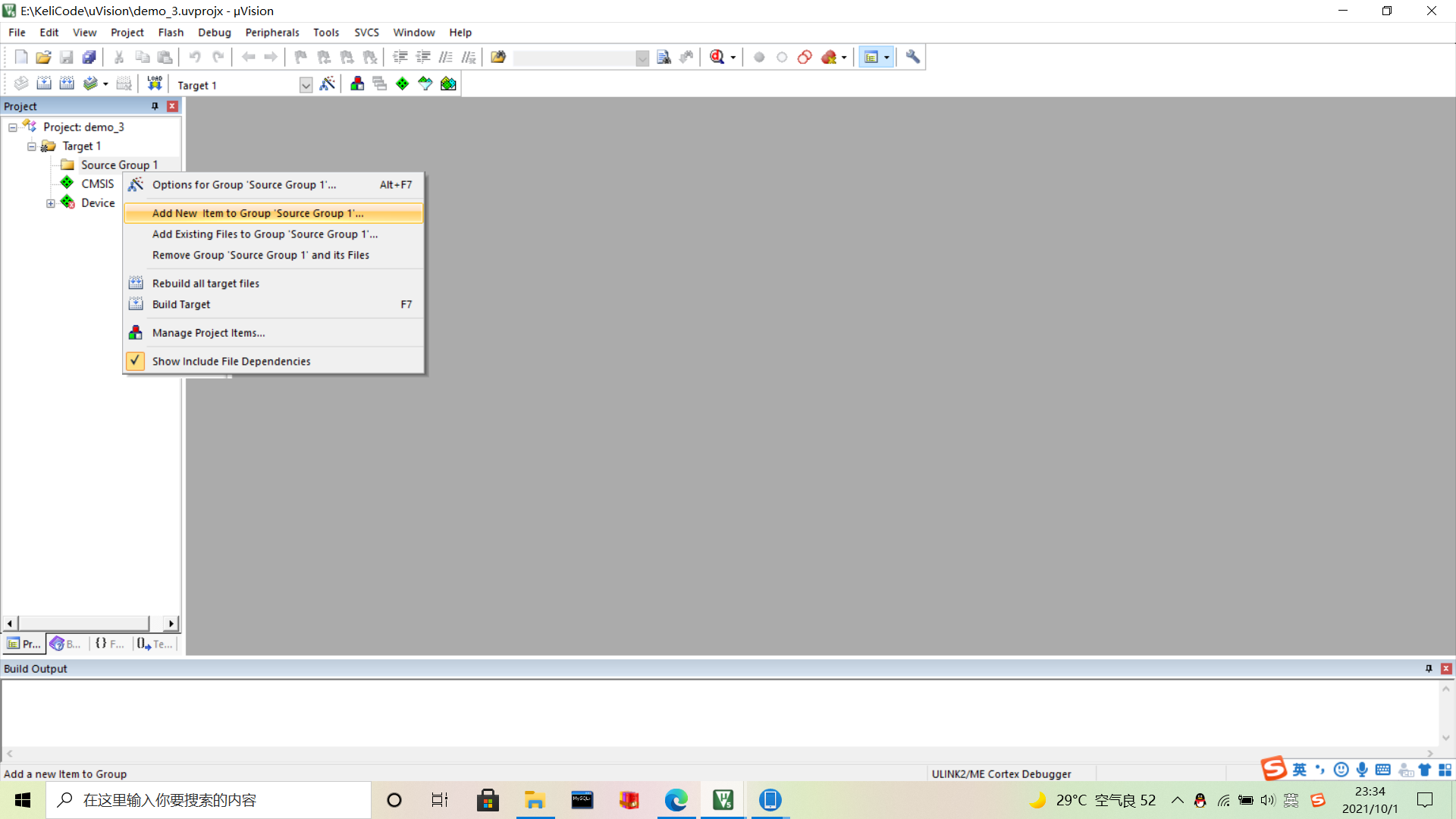Click the Cut scissors icon

(x=119, y=57)
